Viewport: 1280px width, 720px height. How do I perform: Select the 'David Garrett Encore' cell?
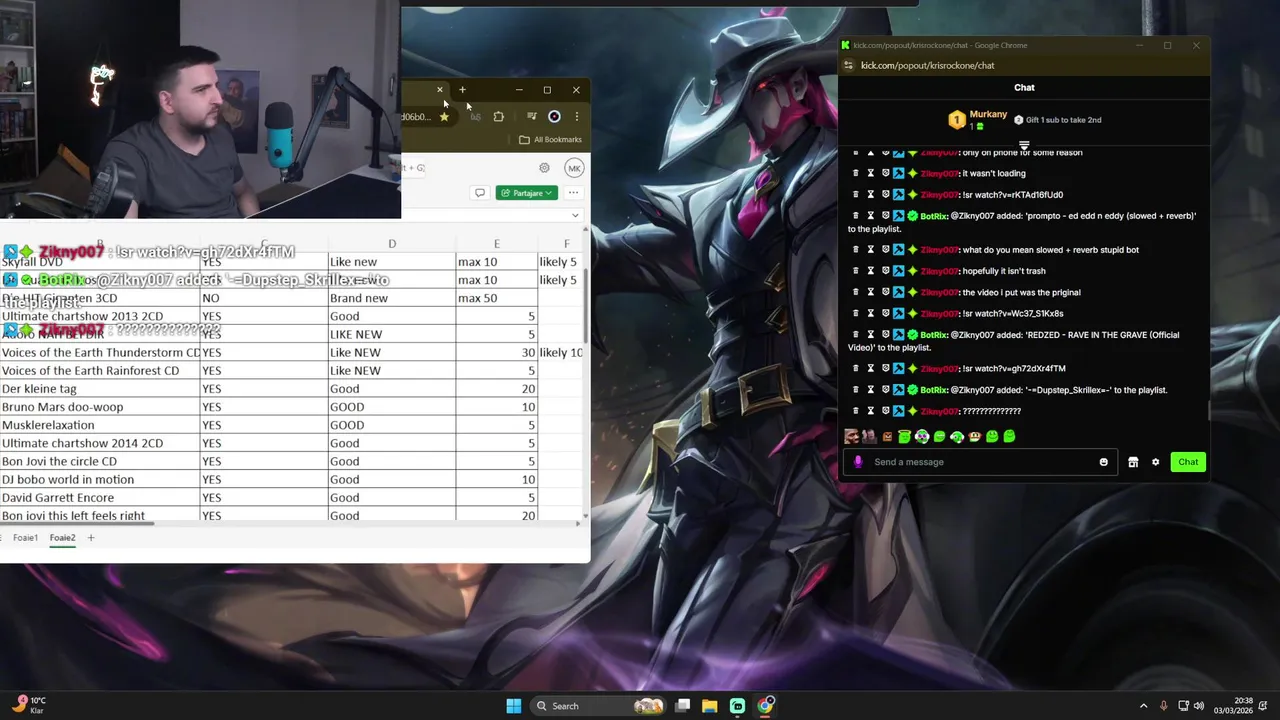pos(100,498)
